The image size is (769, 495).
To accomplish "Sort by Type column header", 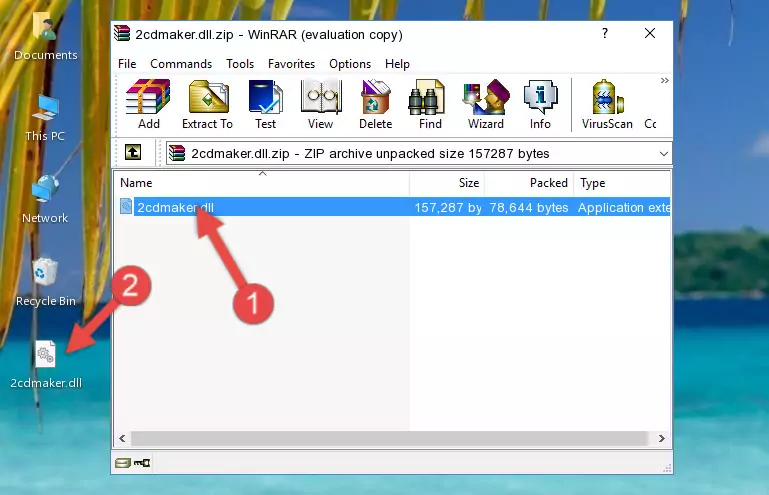I will (622, 183).
